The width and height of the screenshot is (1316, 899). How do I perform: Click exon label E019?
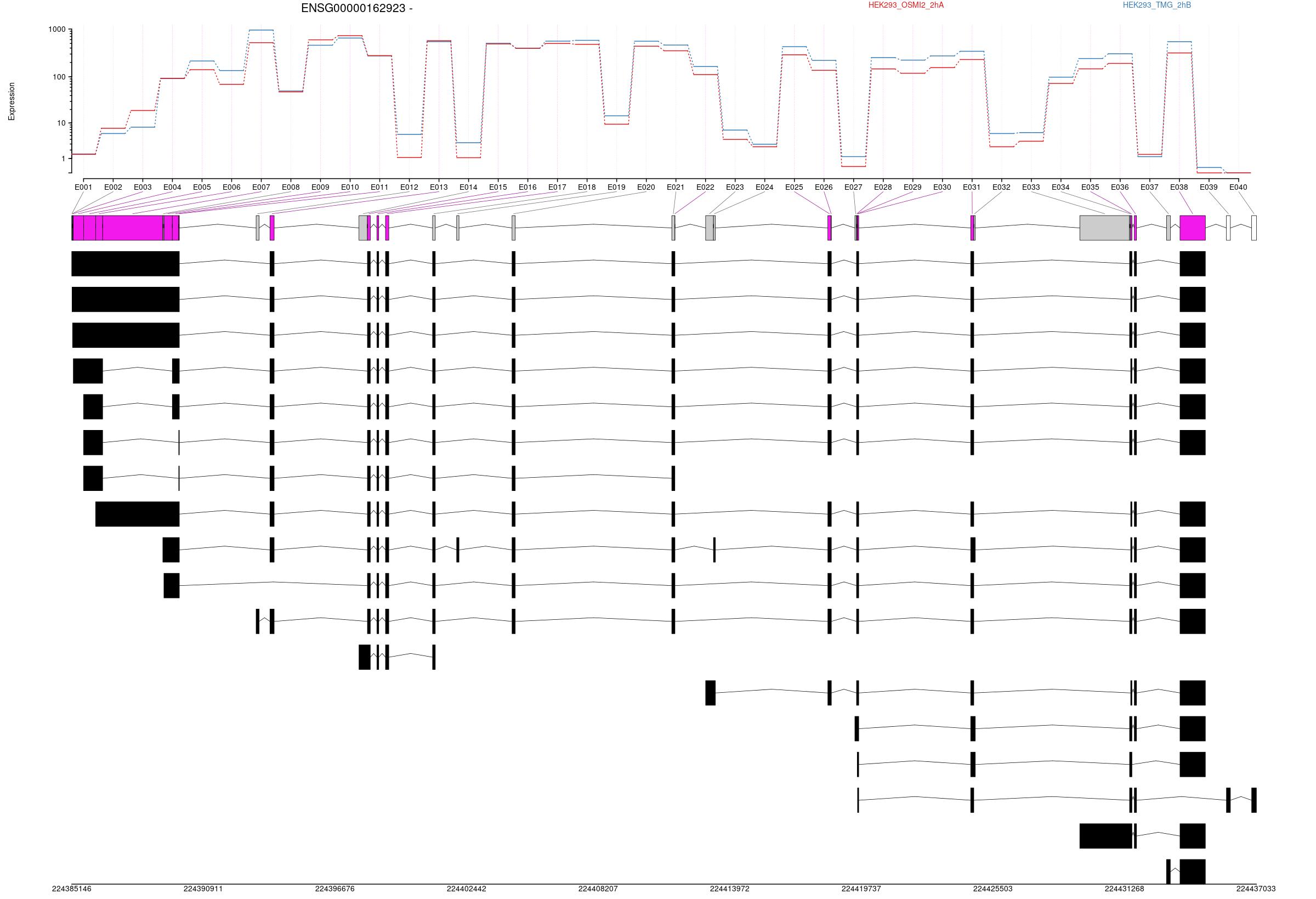pos(616,187)
